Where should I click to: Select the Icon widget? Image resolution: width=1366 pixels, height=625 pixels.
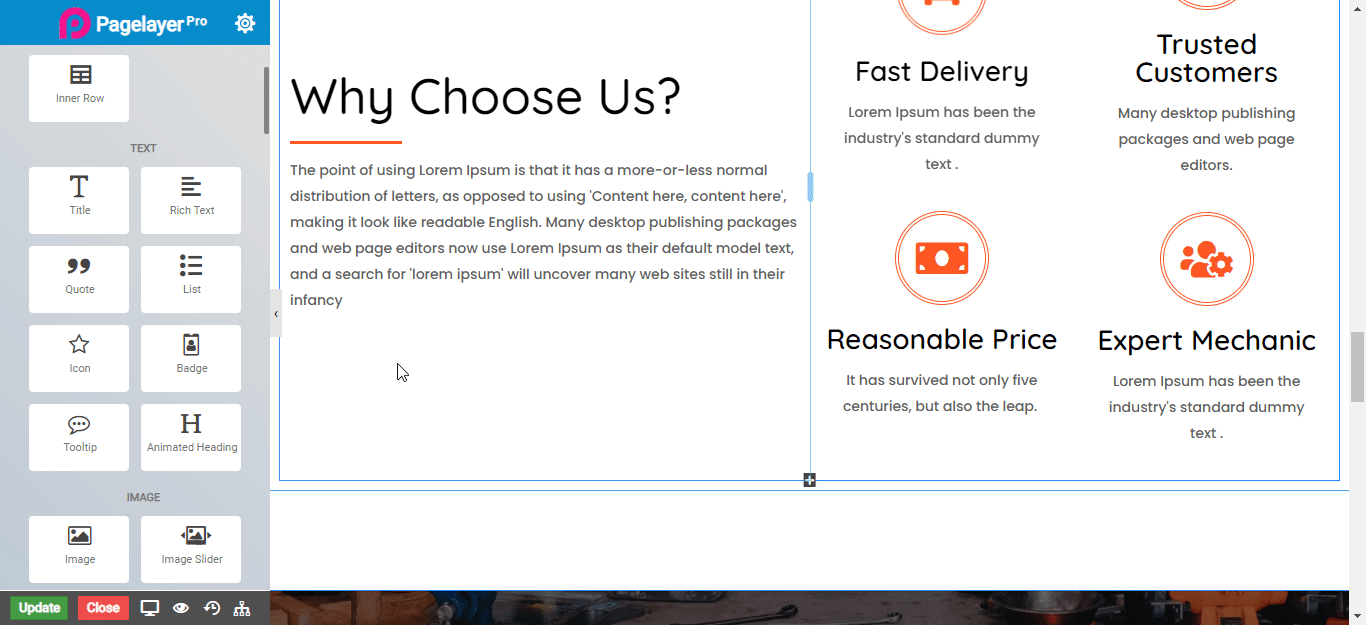click(x=79, y=358)
